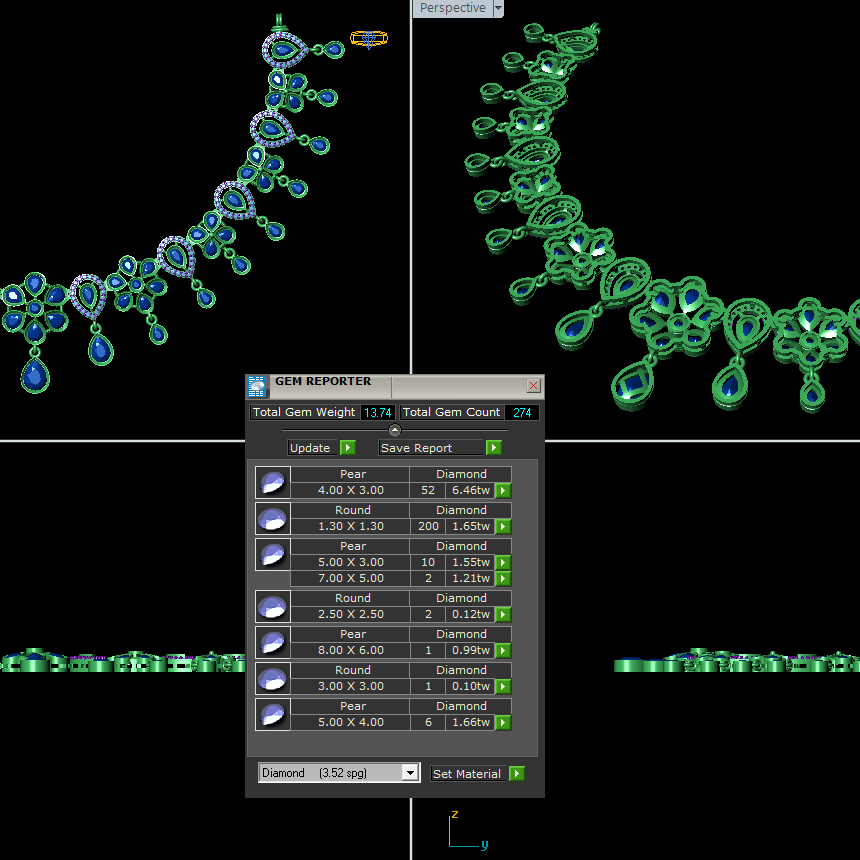The height and width of the screenshot is (860, 860).
Task: Click the Save Report button
Action: (x=439, y=448)
